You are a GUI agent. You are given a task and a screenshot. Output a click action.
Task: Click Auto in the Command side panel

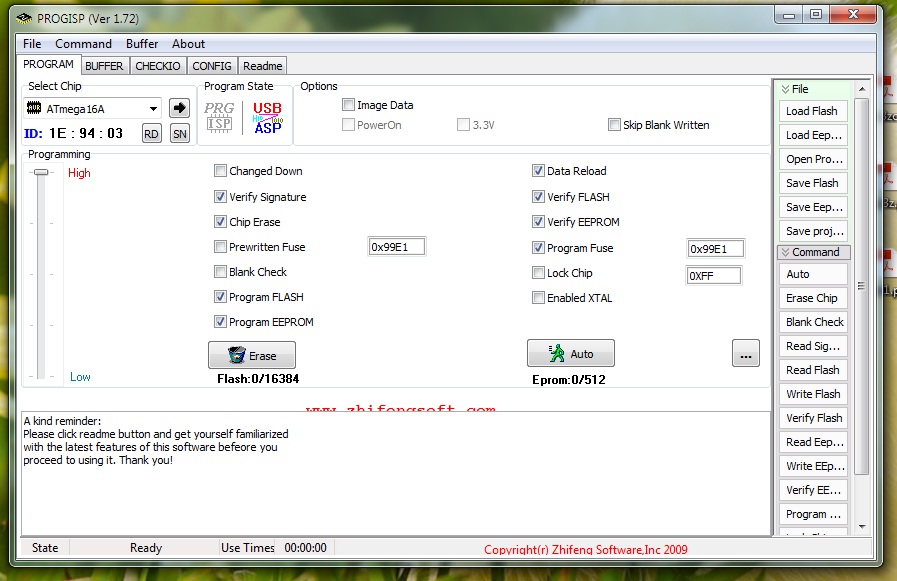click(x=813, y=274)
